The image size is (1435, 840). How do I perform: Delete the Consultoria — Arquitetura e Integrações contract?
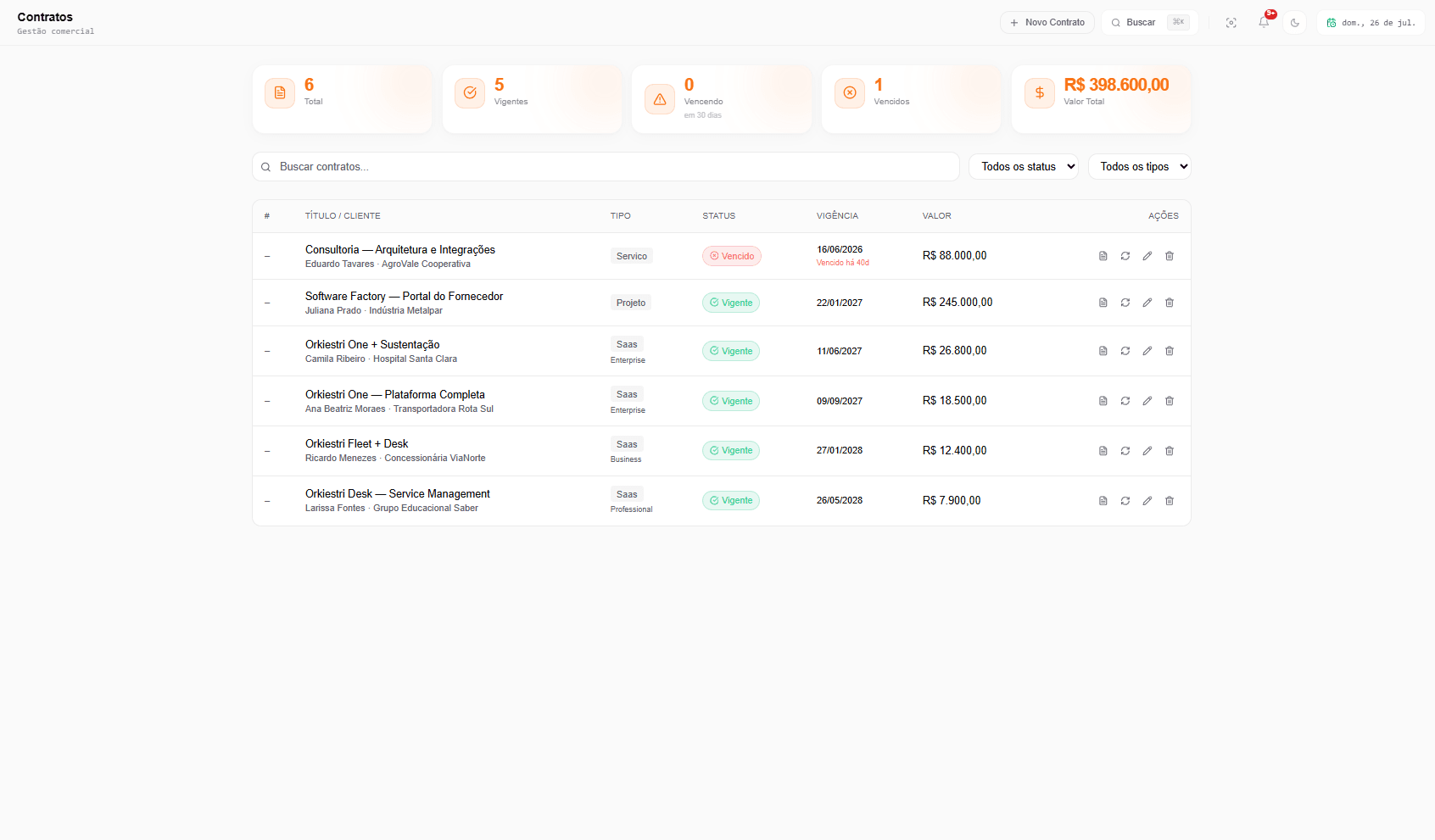click(x=1169, y=256)
